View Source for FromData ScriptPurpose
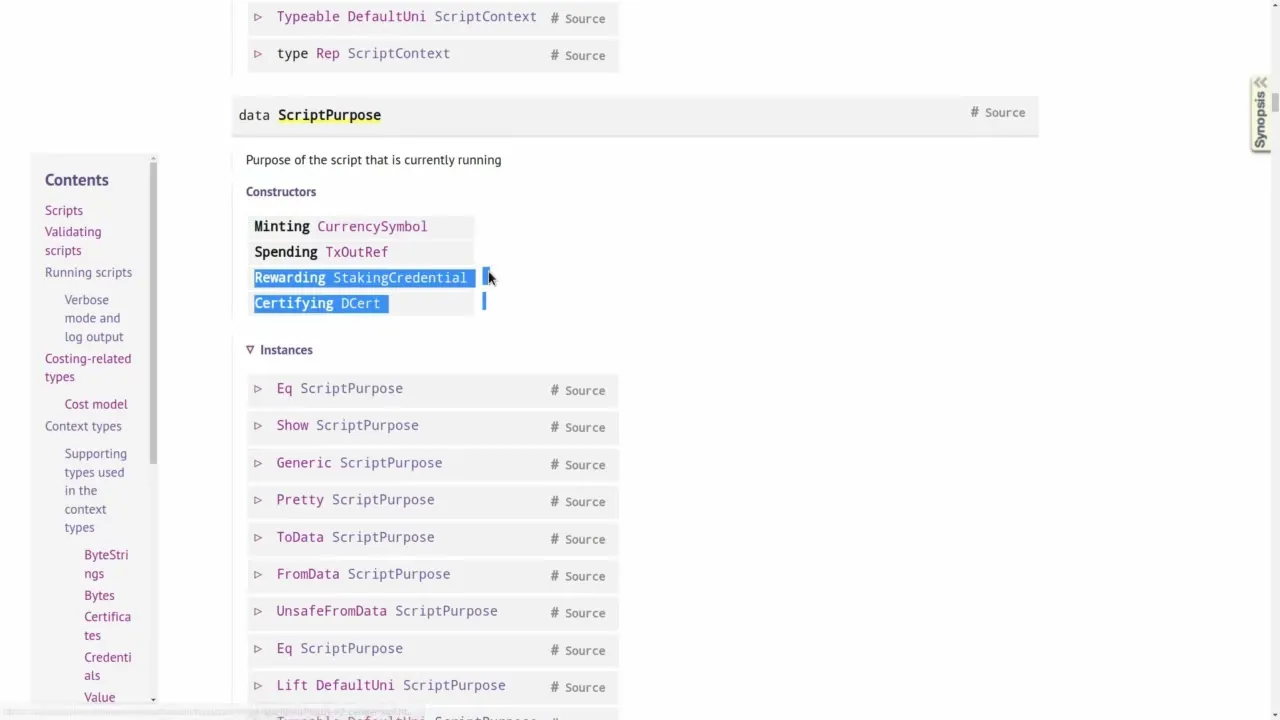This screenshot has height=720, width=1280. coord(584,576)
